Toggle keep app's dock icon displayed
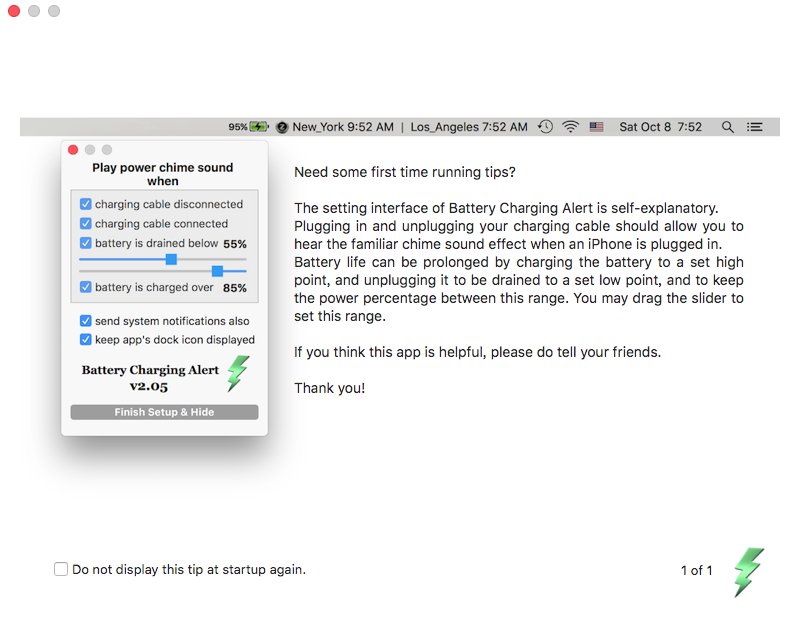The width and height of the screenshot is (800, 622). (86, 339)
